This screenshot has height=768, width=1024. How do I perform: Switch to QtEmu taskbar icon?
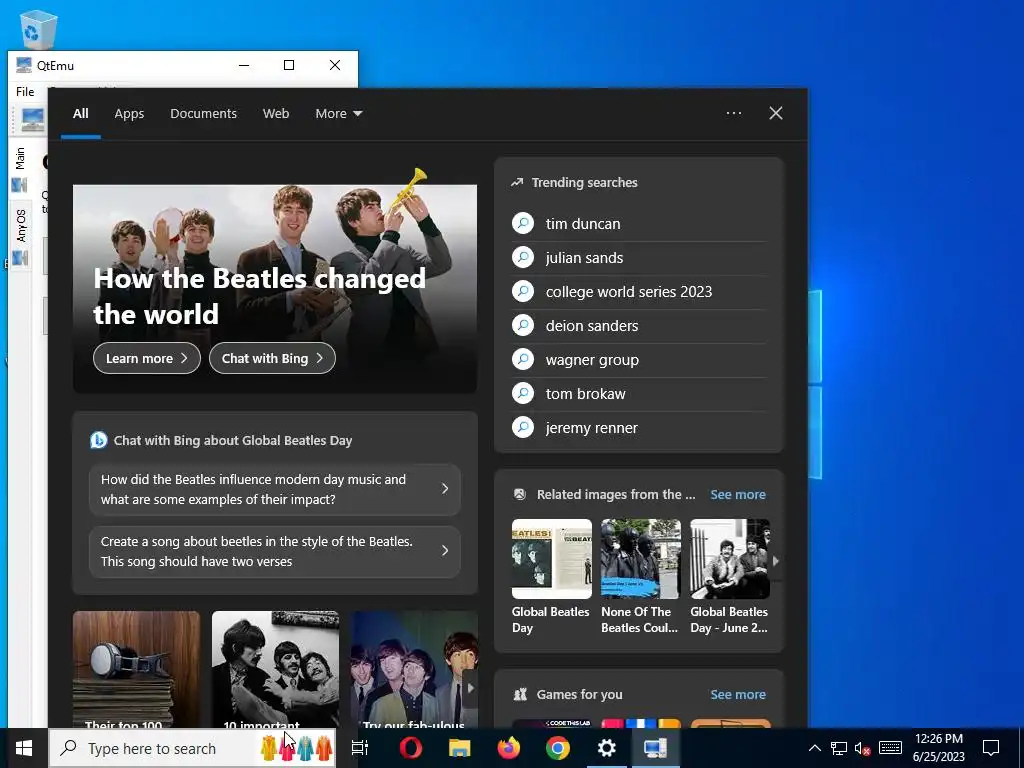tap(656, 748)
